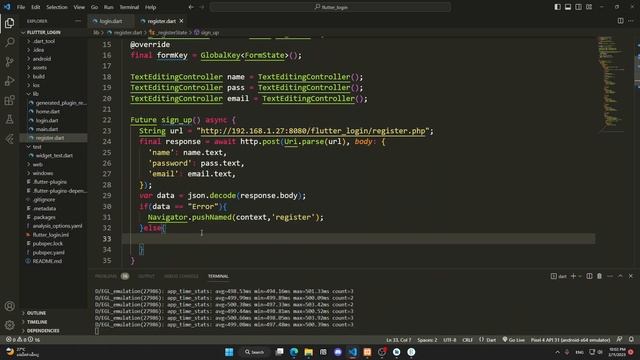Open the Run menu
The height and width of the screenshot is (360, 640).
point(108,7)
